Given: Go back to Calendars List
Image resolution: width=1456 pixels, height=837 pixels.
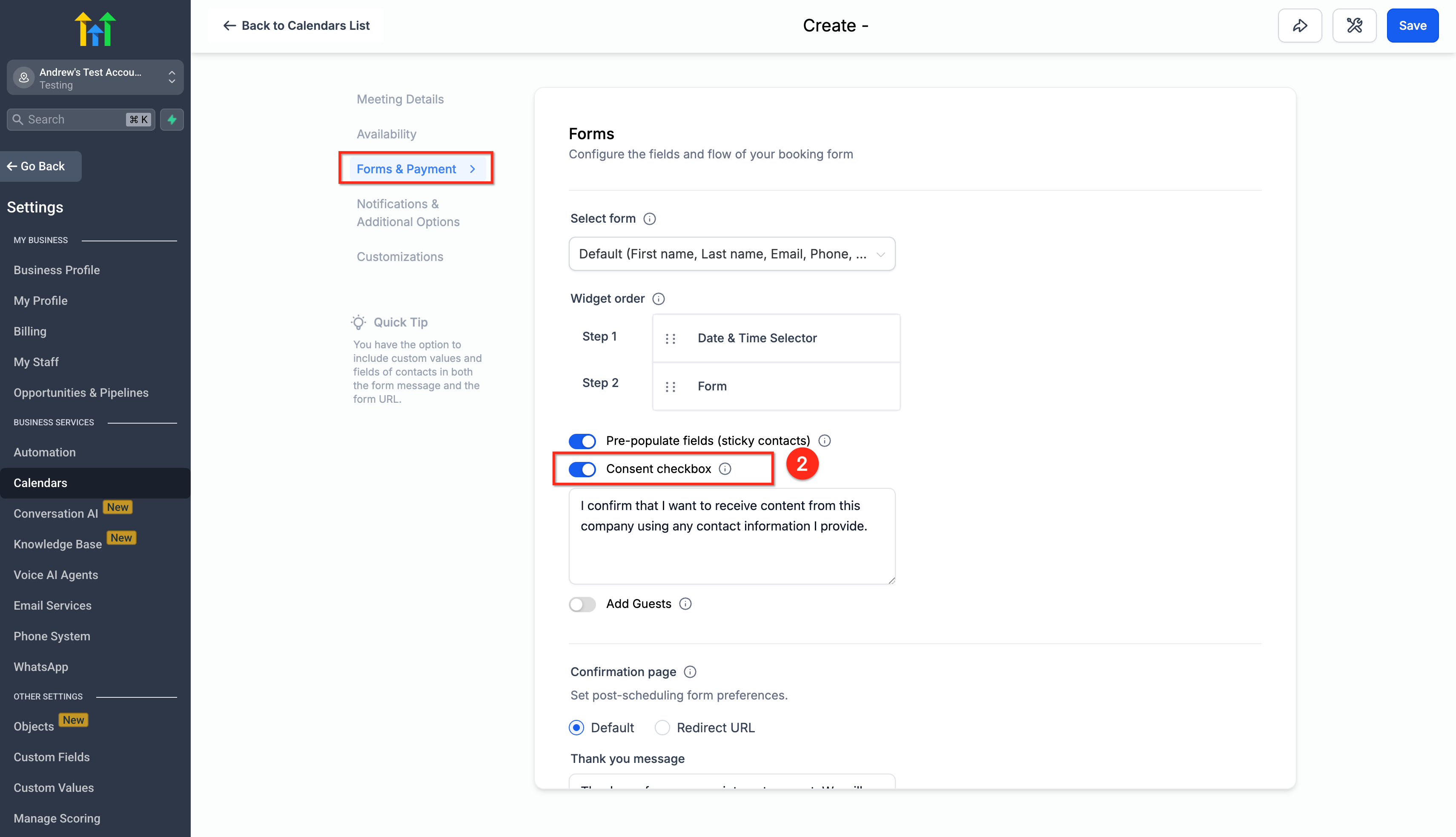Looking at the screenshot, I should pyautogui.click(x=296, y=26).
